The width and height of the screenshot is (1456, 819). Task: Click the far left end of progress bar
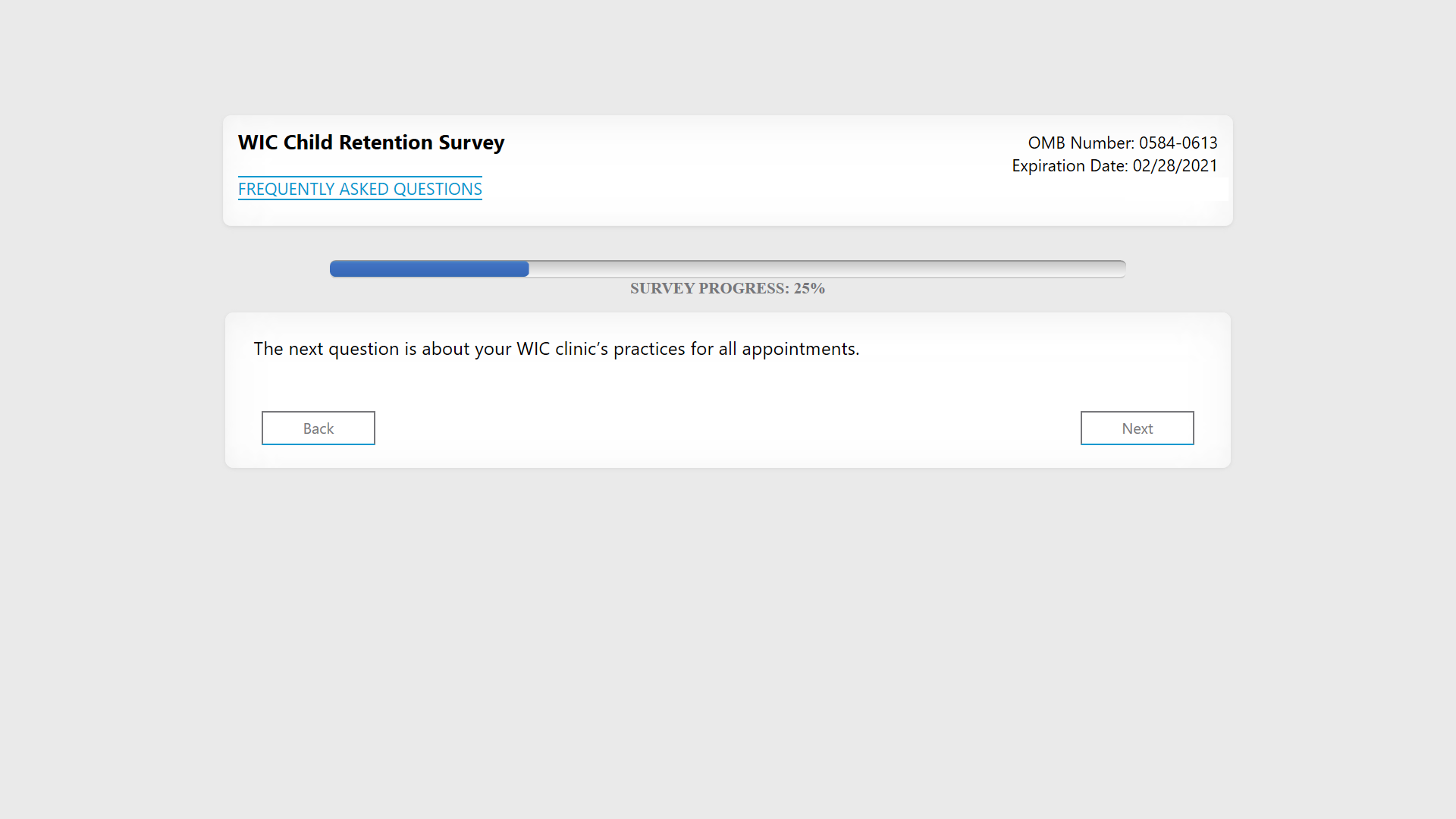(x=336, y=268)
